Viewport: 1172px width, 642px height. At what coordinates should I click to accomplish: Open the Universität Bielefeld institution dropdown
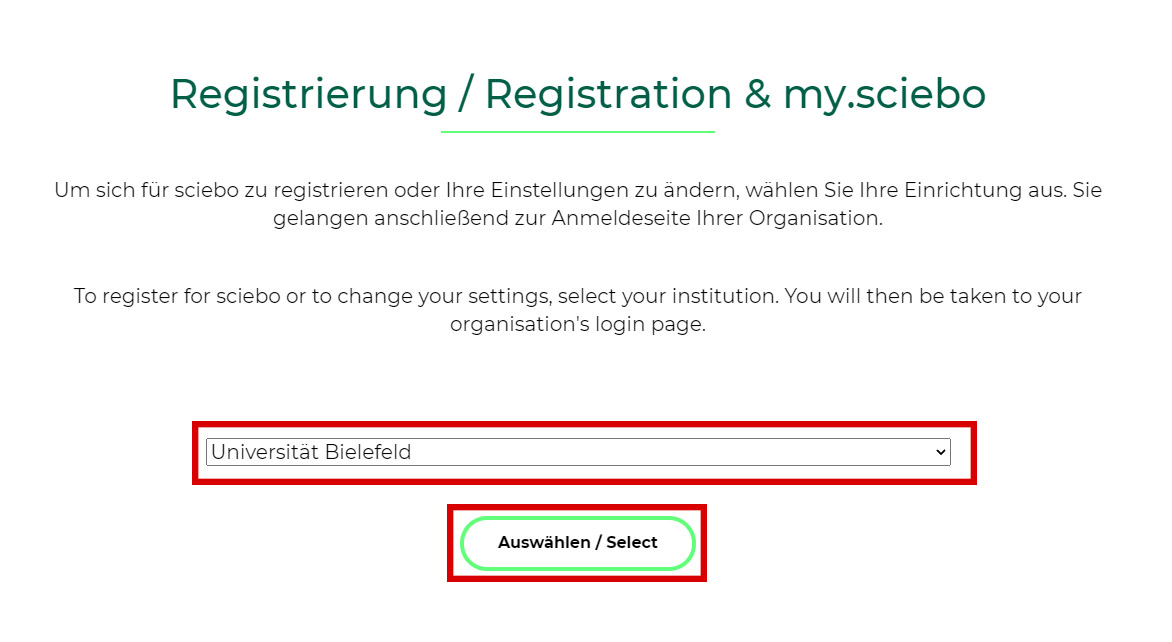click(x=578, y=452)
